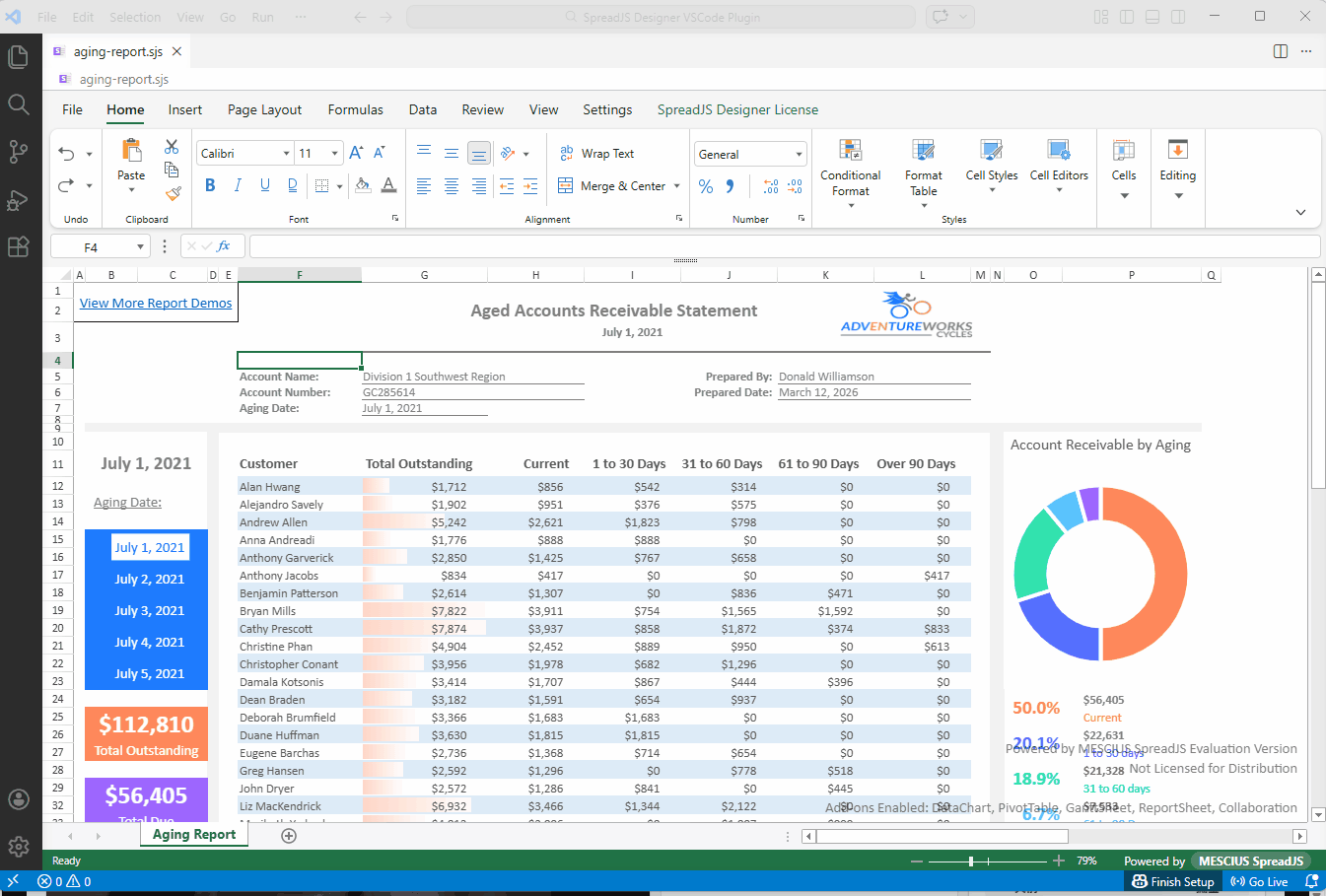Collapse the ribbon with the chevron
Image resolution: width=1326 pixels, height=896 pixels.
click(1300, 212)
